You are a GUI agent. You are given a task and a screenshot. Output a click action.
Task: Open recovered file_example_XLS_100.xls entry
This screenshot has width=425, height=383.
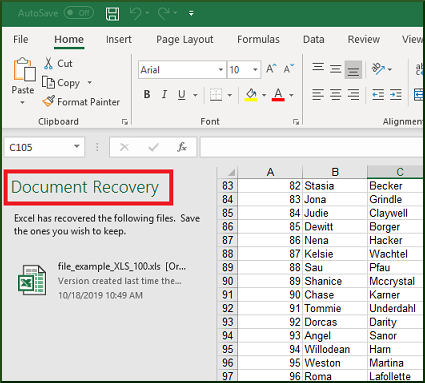click(103, 281)
